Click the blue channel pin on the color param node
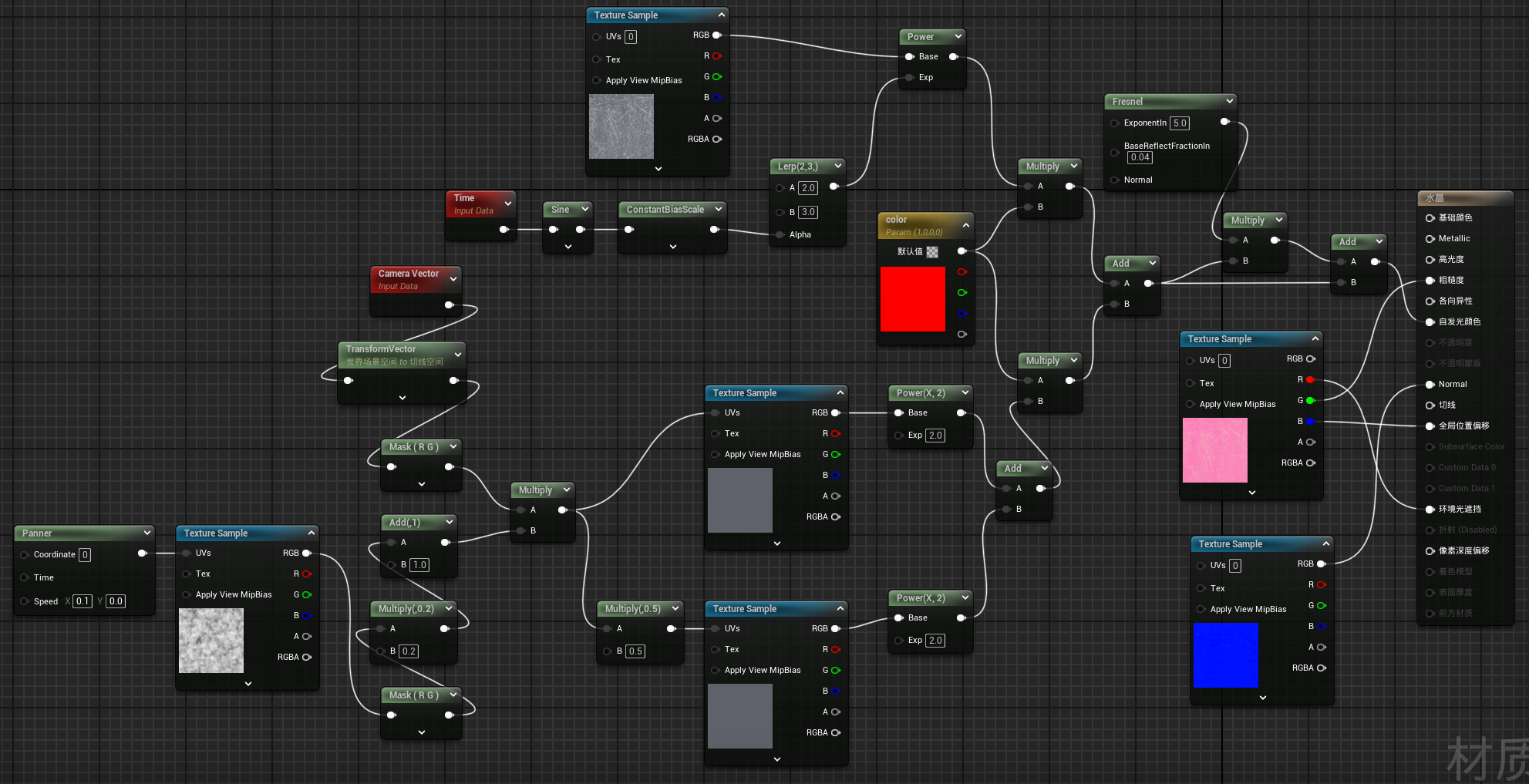 [962, 314]
